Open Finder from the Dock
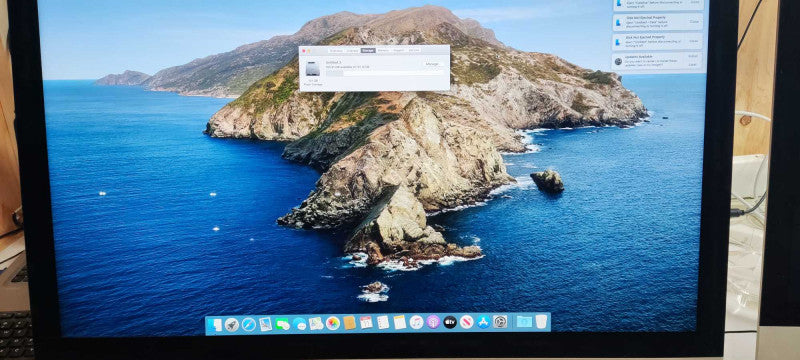This screenshot has height=360, width=800. (215, 324)
